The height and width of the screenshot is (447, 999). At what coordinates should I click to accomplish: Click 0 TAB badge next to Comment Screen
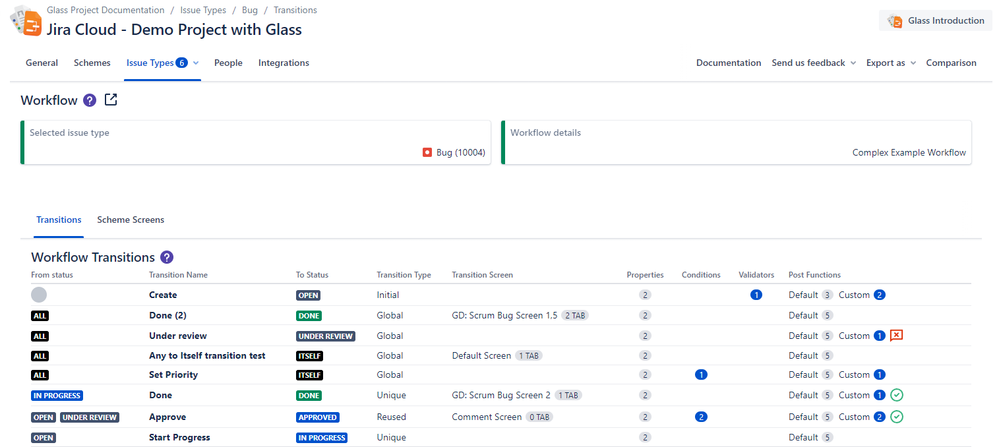tap(539, 417)
